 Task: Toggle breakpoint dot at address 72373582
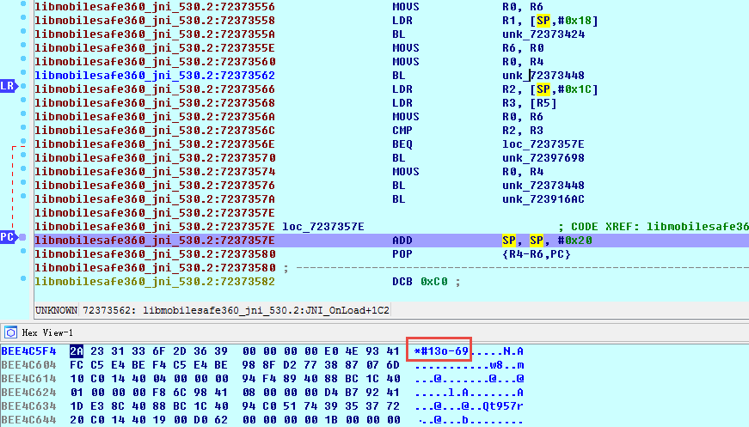click(x=23, y=278)
